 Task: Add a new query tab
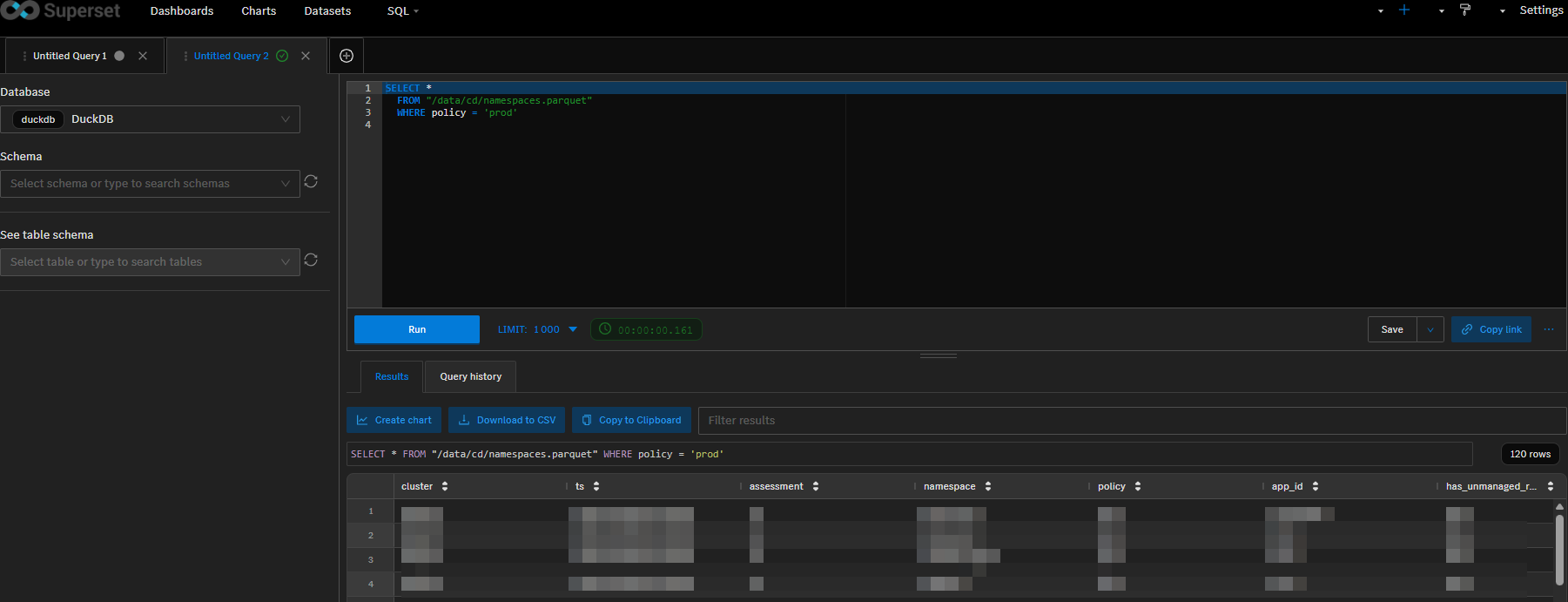pos(347,56)
